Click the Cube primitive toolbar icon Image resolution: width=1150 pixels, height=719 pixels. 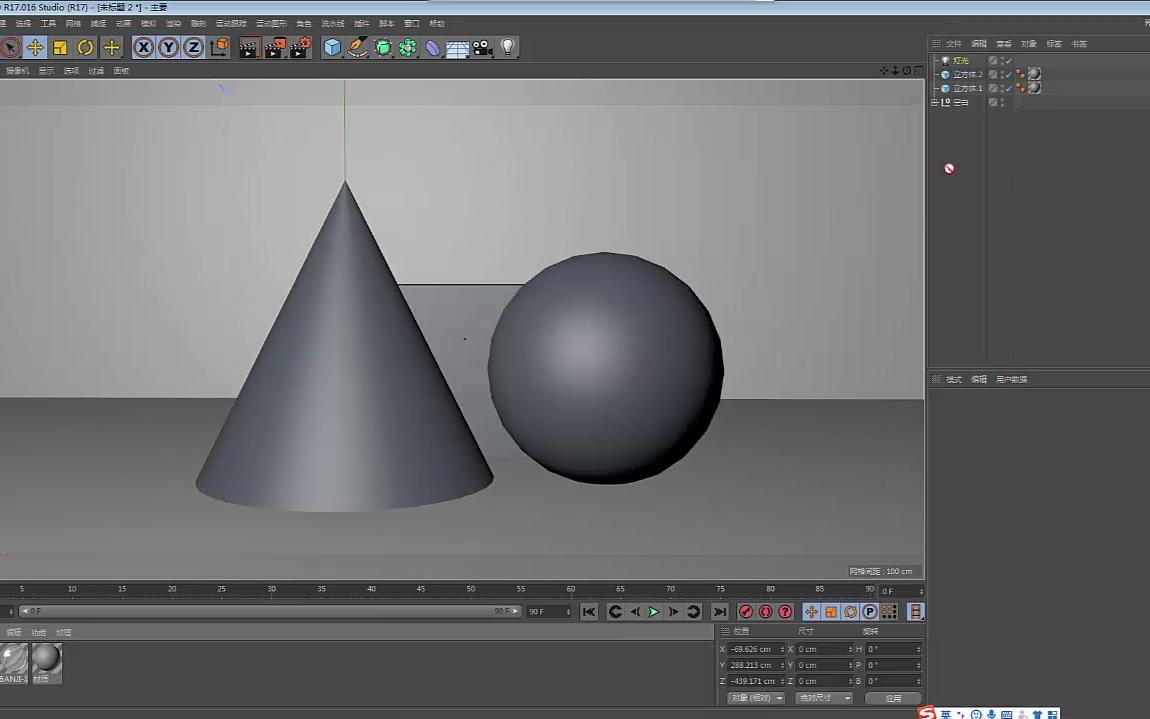332,47
